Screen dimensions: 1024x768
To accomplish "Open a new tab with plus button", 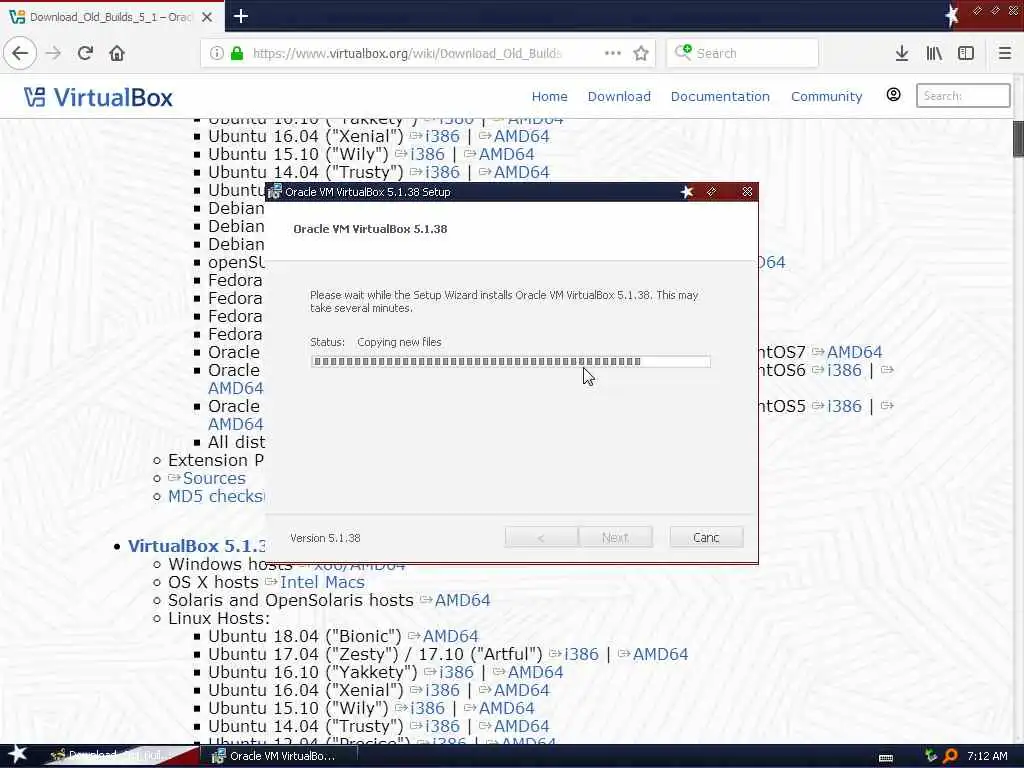I will coord(241,16).
